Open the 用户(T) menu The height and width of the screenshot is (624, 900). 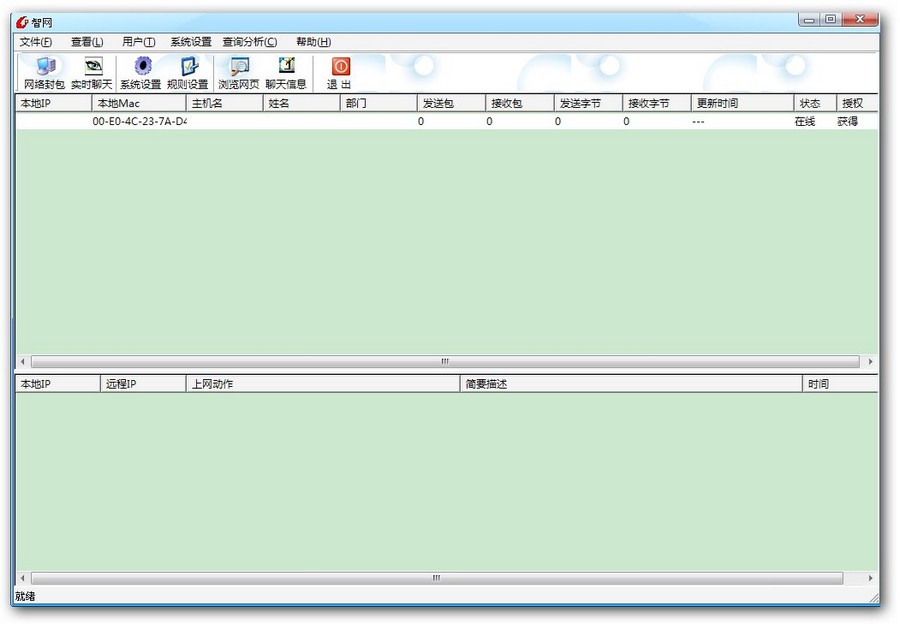click(x=138, y=42)
